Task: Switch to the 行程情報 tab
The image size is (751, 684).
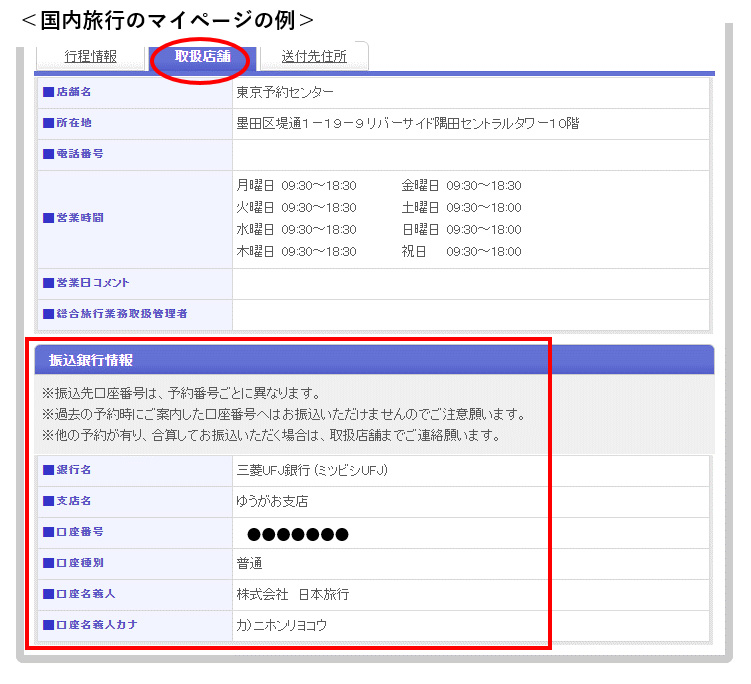Action: click(x=90, y=57)
